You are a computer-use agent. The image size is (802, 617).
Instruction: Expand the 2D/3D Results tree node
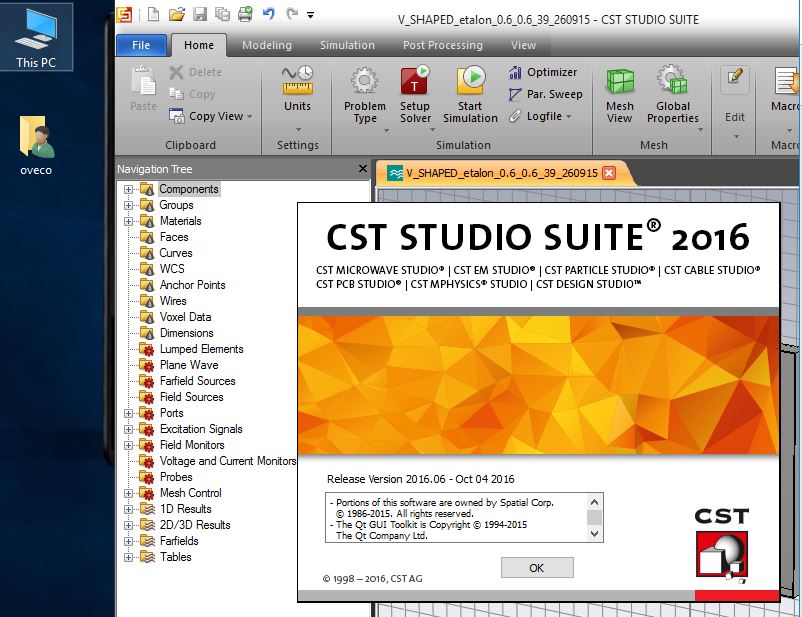pos(128,525)
